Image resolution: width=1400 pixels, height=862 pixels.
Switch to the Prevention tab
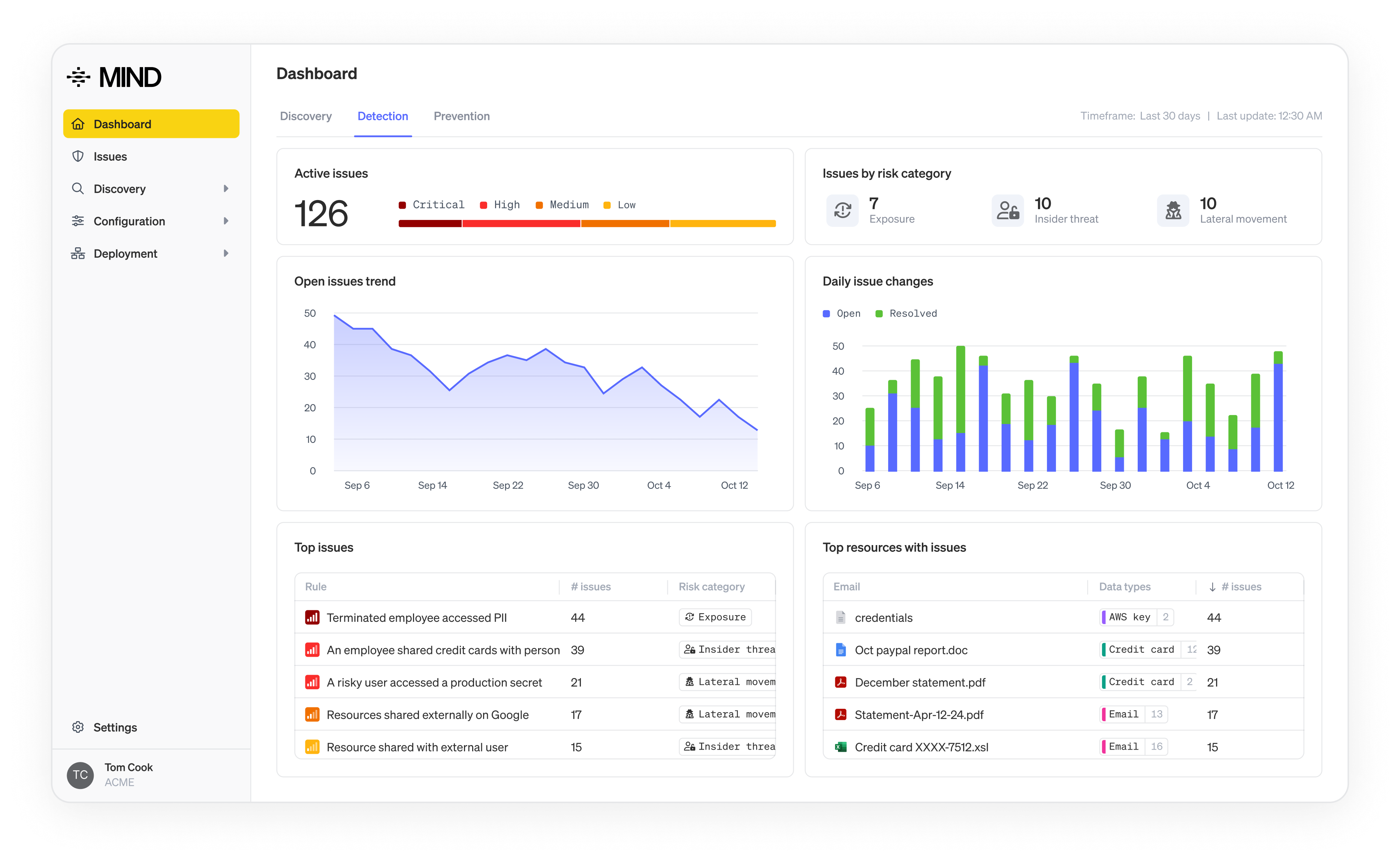(x=461, y=116)
